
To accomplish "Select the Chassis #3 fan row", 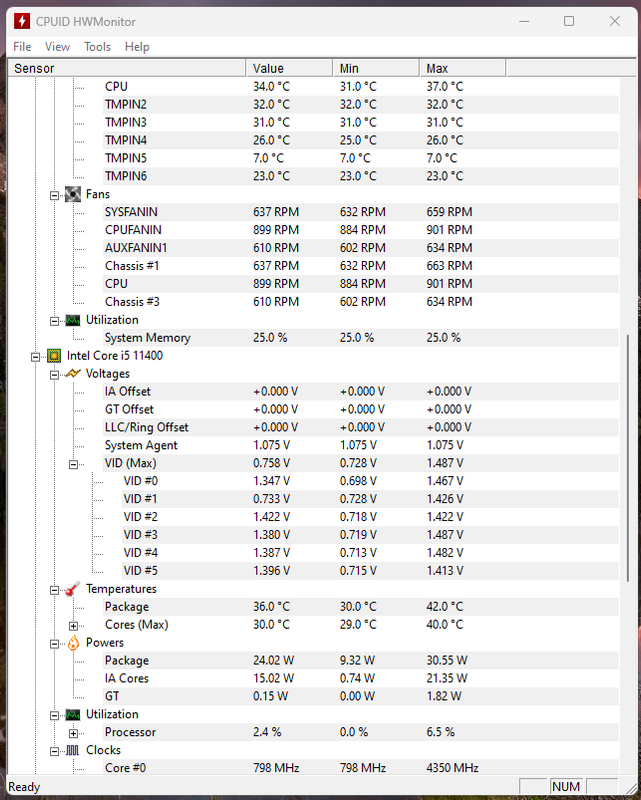I will pos(361,302).
